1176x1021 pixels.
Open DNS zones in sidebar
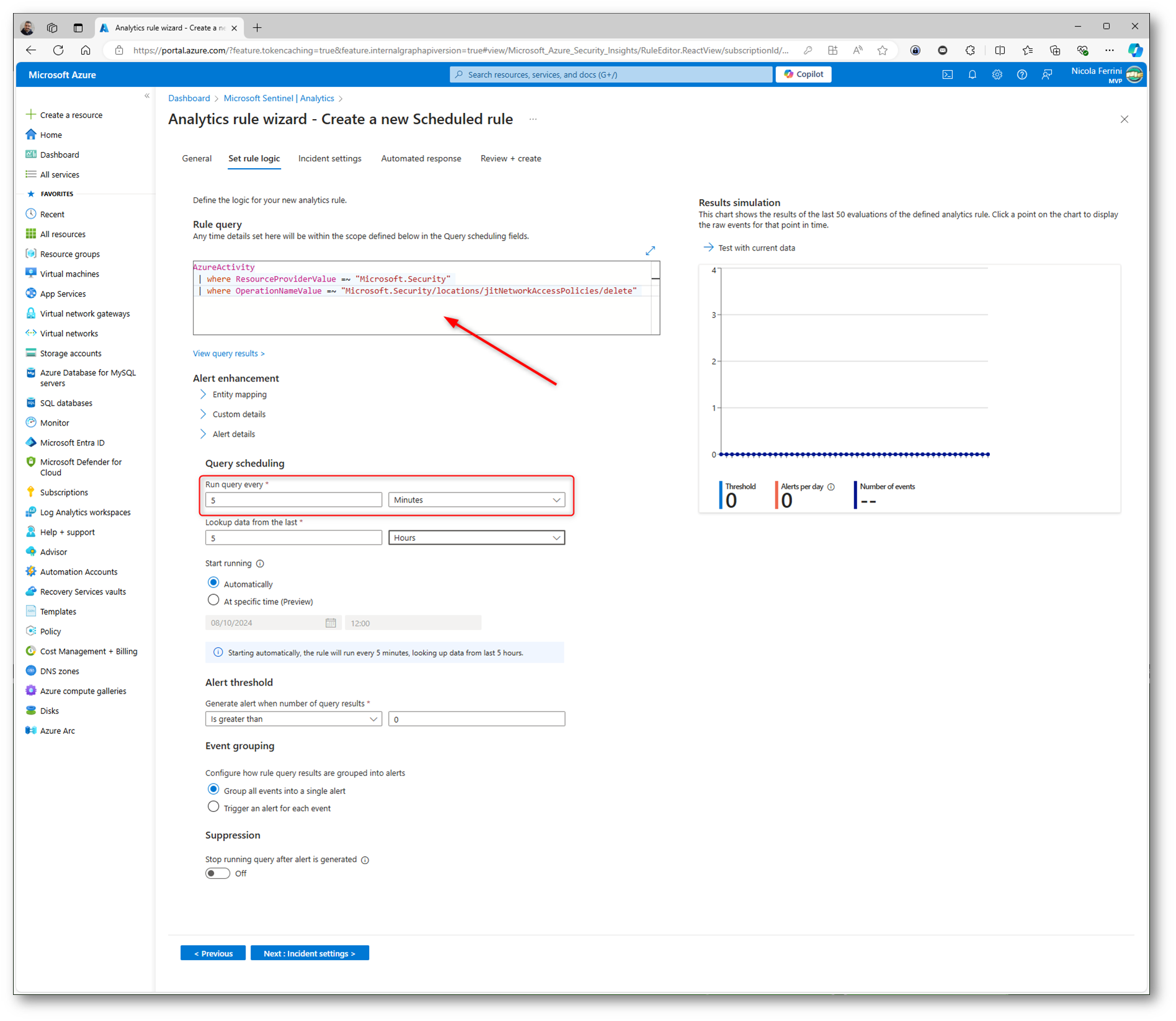click(x=60, y=671)
